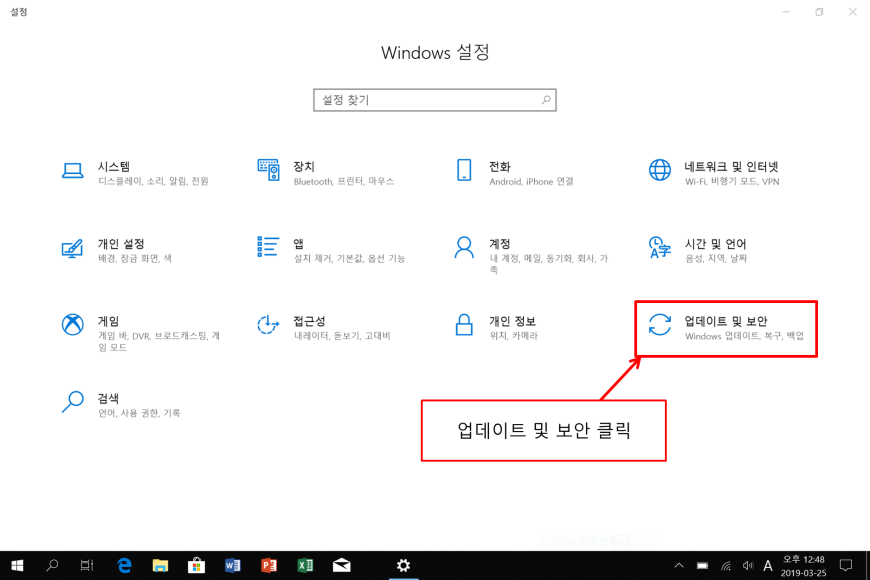Click the volume speaker tray icon
The width and height of the screenshot is (870, 580).
(748, 566)
